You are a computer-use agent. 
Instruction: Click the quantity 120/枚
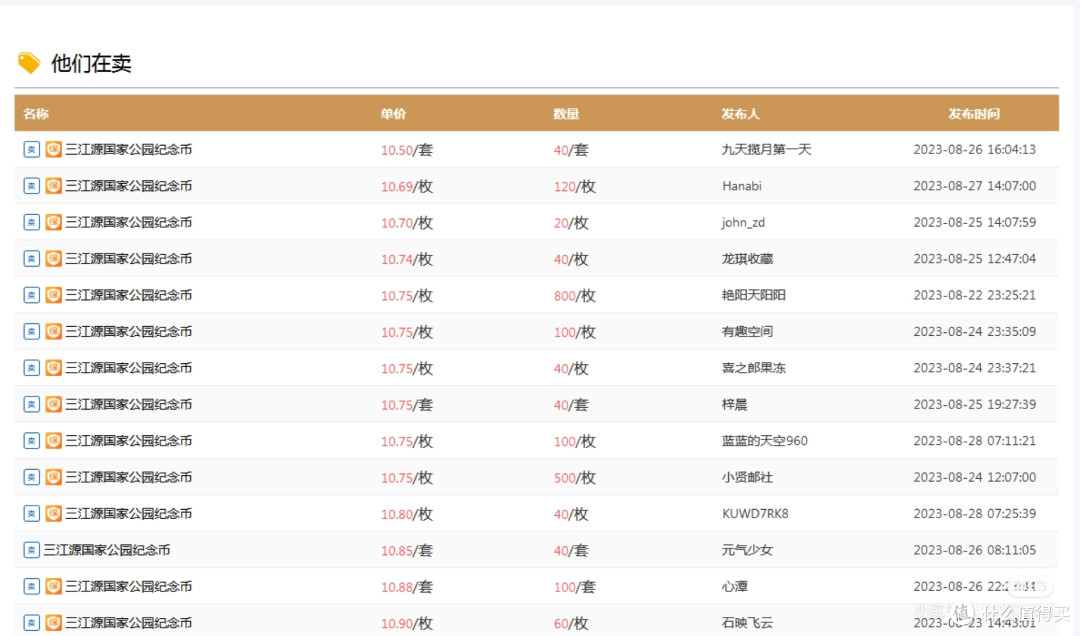pyautogui.click(x=574, y=187)
